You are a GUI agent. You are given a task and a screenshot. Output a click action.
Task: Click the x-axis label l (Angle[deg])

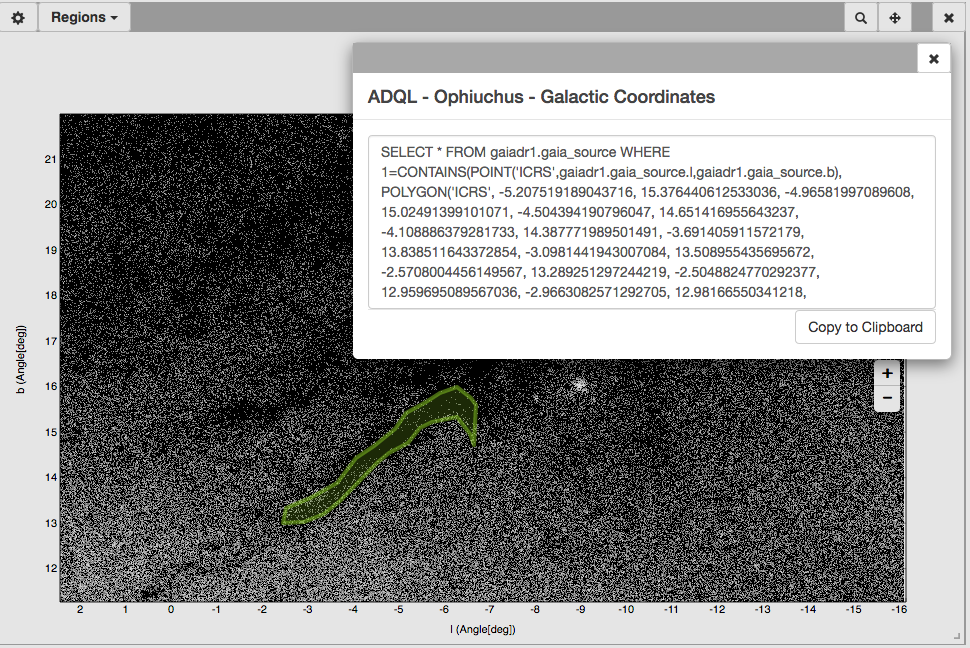(x=482, y=630)
